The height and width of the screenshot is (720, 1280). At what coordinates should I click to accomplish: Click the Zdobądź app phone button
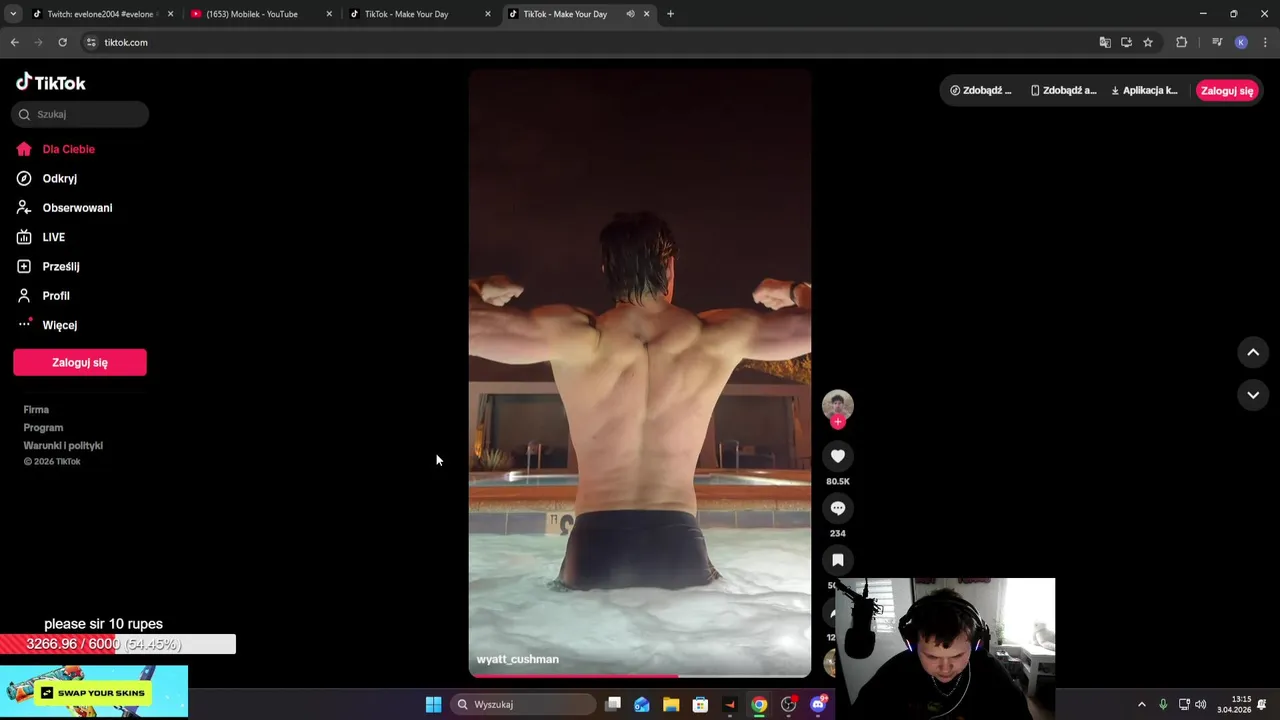(x=1064, y=90)
